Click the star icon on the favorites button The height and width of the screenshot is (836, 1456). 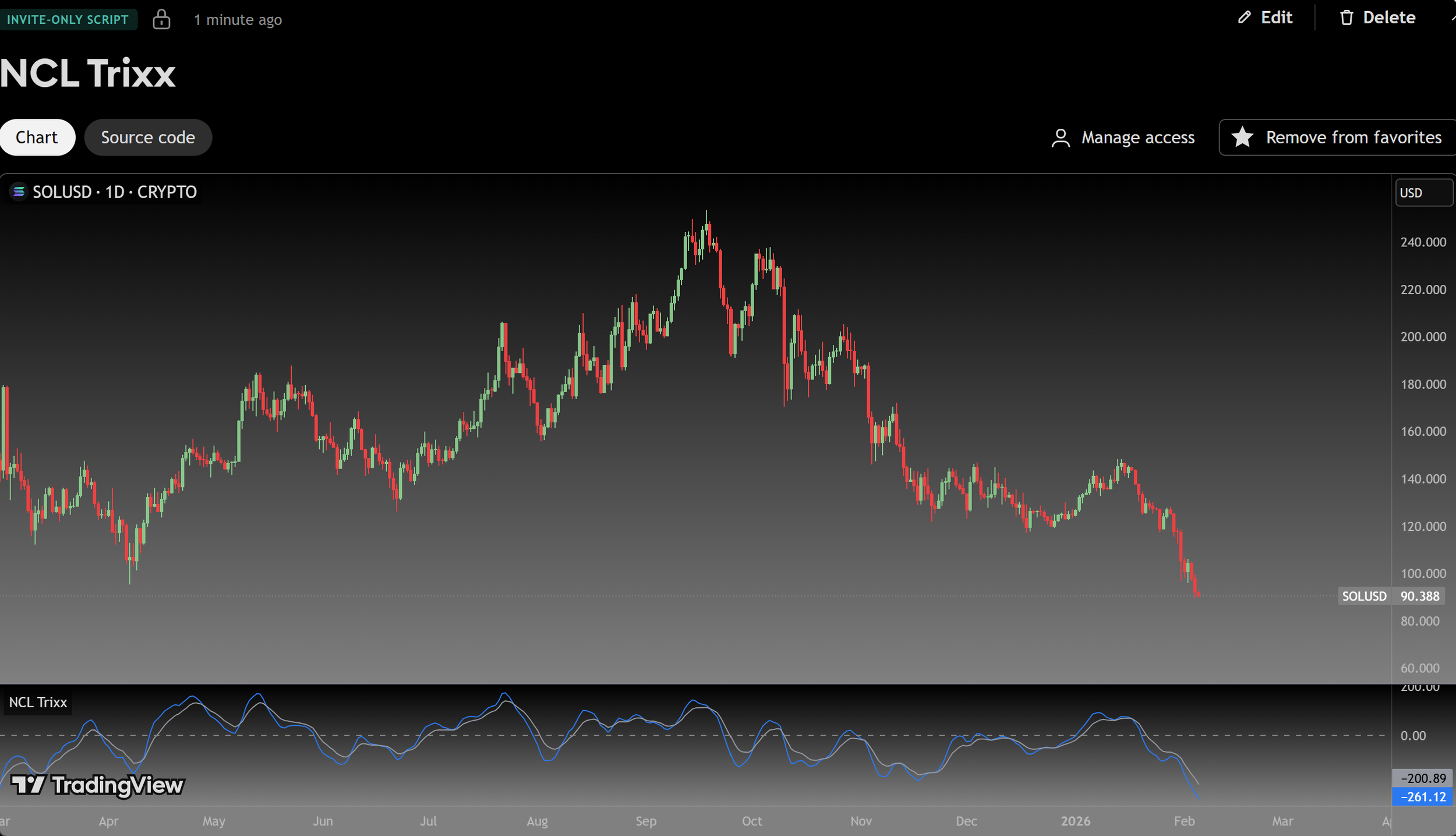(x=1242, y=137)
